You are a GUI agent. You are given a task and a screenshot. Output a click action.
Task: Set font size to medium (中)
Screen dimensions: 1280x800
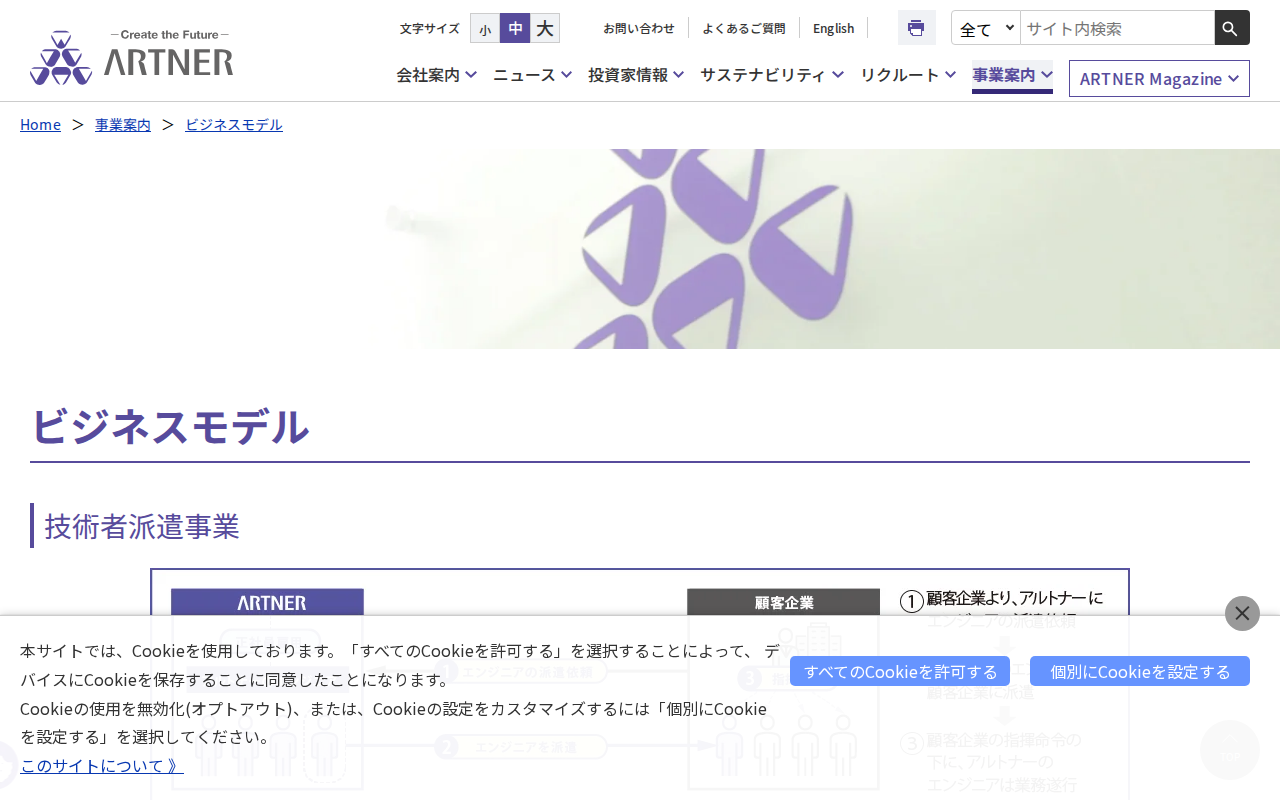pos(515,28)
